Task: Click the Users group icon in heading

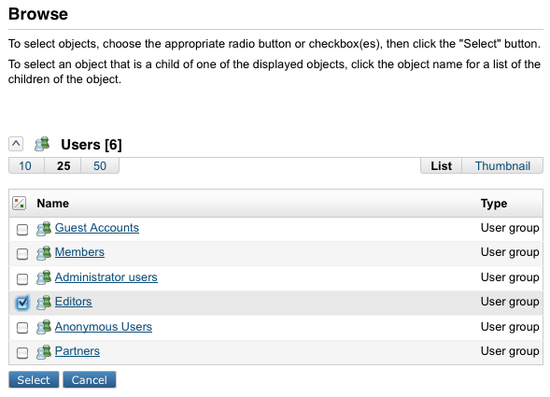Action: point(42,144)
